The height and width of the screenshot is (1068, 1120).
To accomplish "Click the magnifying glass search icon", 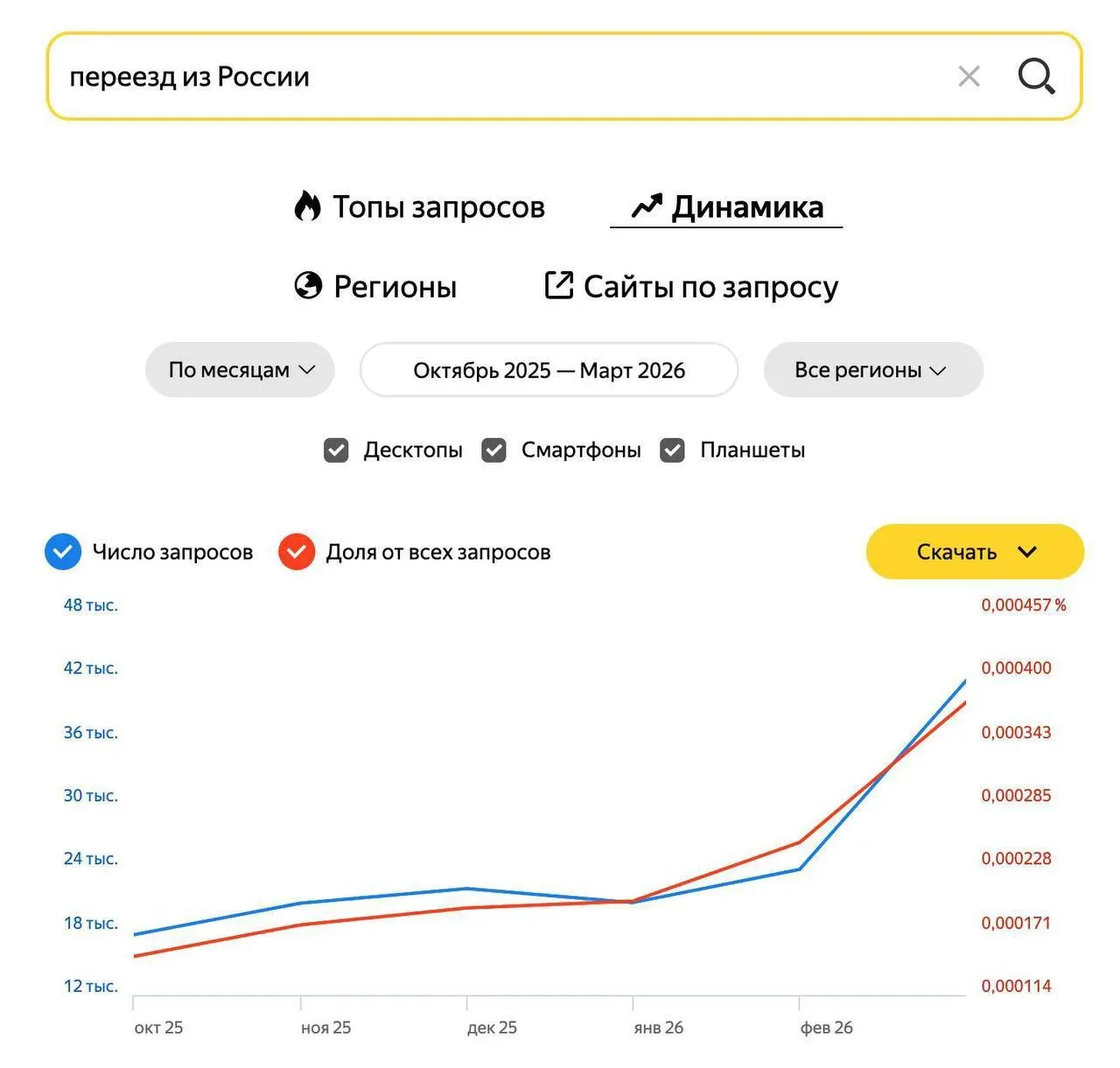I will pos(1036,77).
